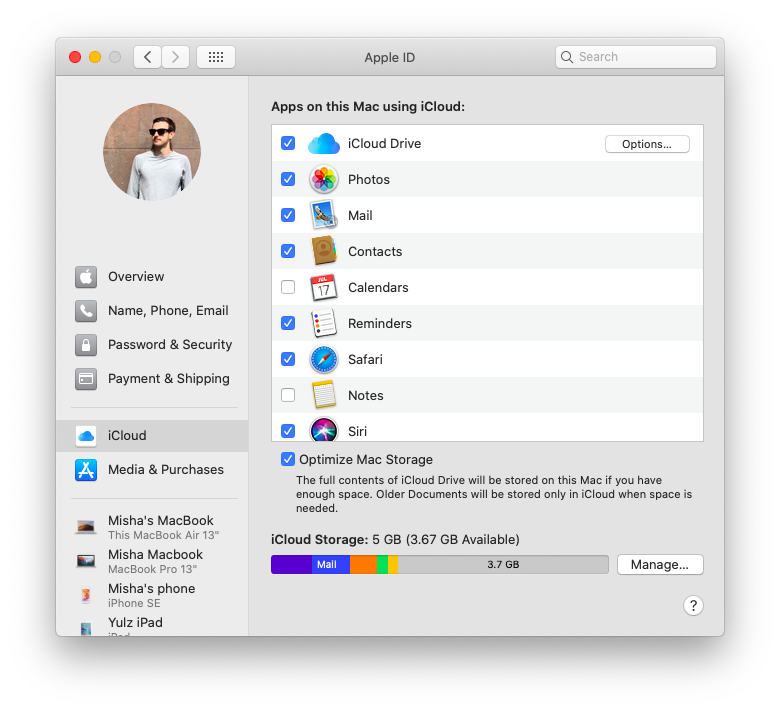Screen dimensions: 780x710
Task: Select Misha's phone iPhone SE device
Action: click(150, 595)
